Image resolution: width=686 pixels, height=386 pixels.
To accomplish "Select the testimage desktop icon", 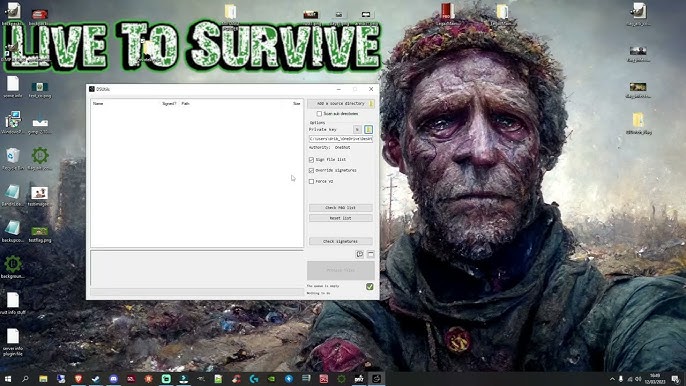I will pyautogui.click(x=39, y=196).
